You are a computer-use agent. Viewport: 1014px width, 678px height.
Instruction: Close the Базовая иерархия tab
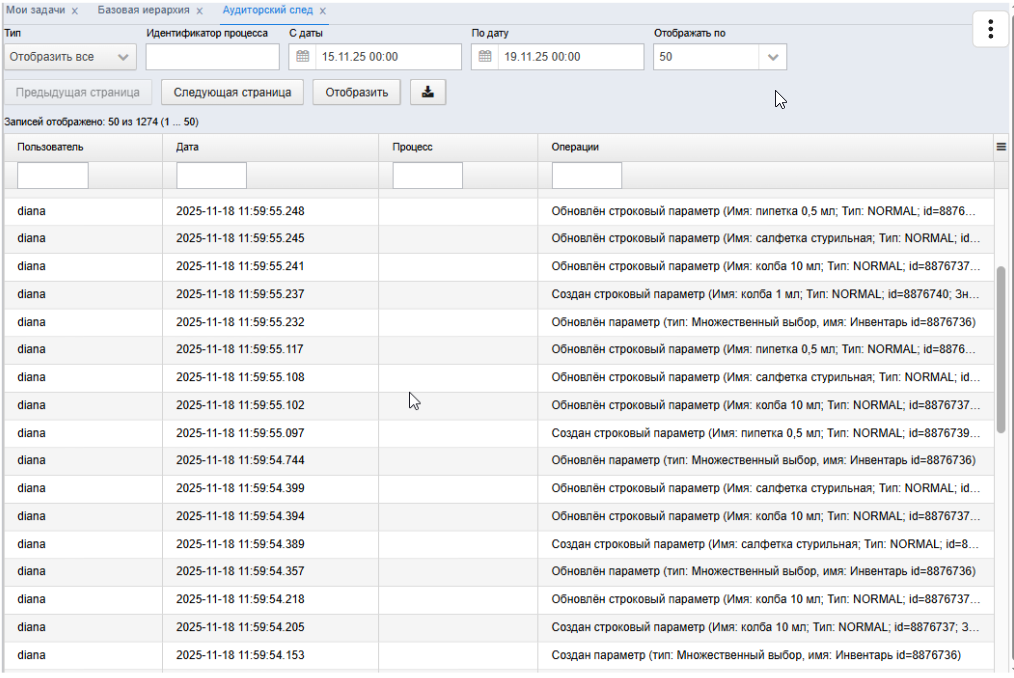tap(199, 11)
